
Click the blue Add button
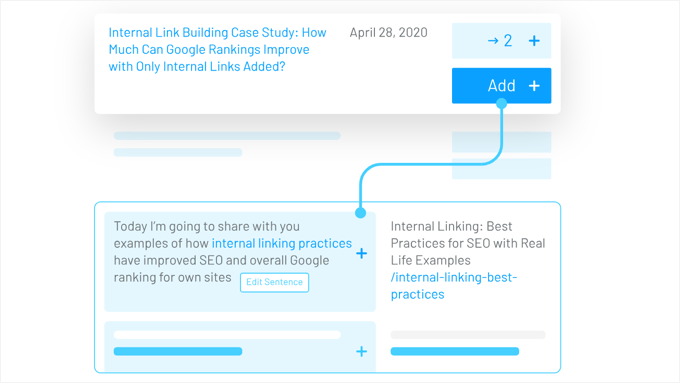point(501,85)
